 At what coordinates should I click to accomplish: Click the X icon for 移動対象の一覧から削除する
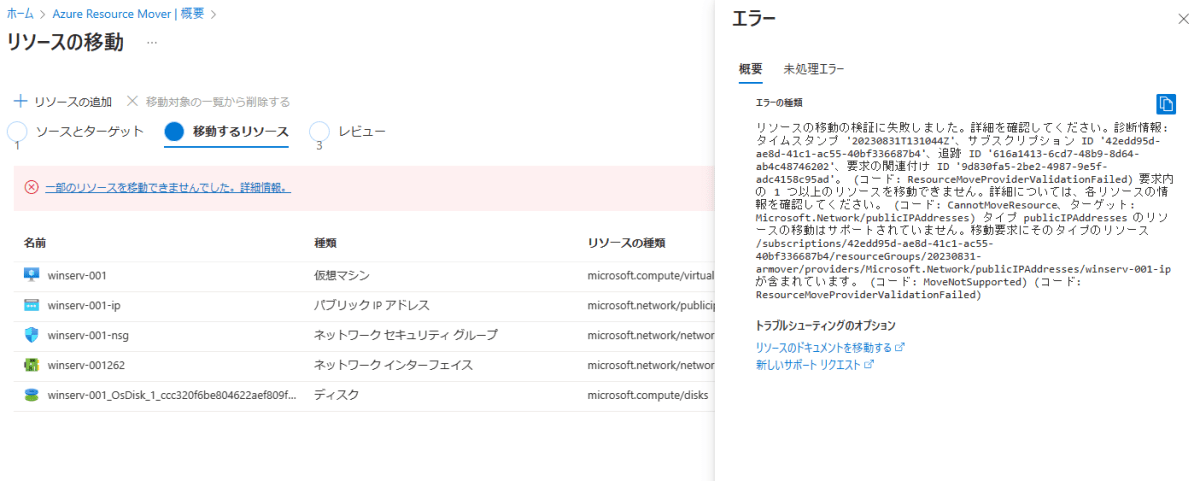point(133,102)
